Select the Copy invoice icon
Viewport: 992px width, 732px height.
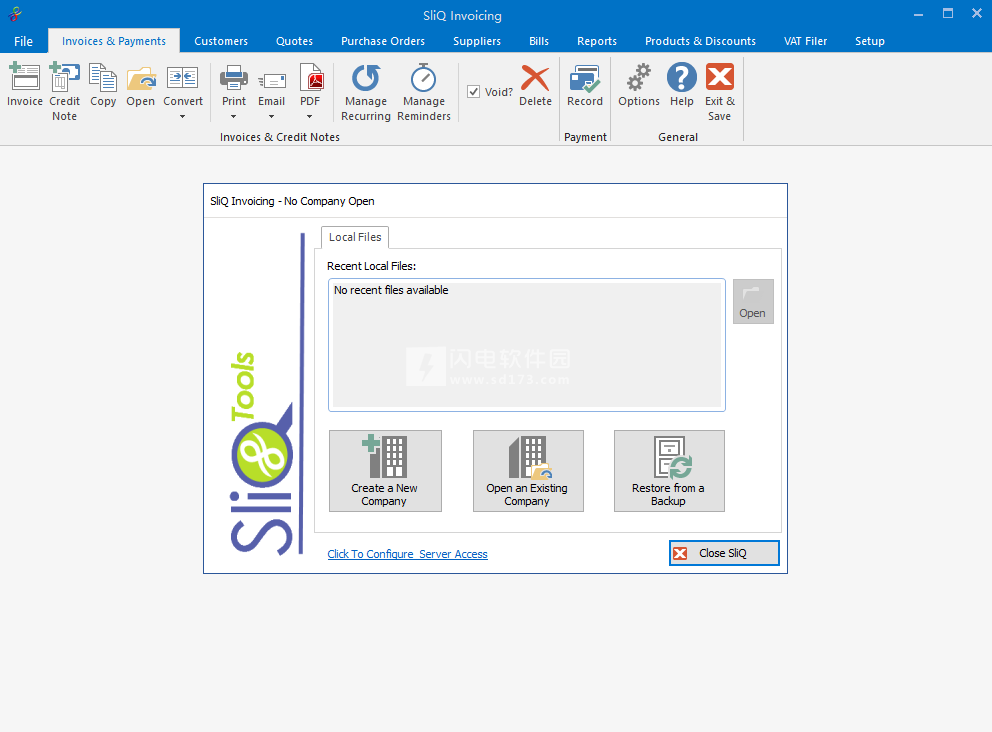coord(102,85)
